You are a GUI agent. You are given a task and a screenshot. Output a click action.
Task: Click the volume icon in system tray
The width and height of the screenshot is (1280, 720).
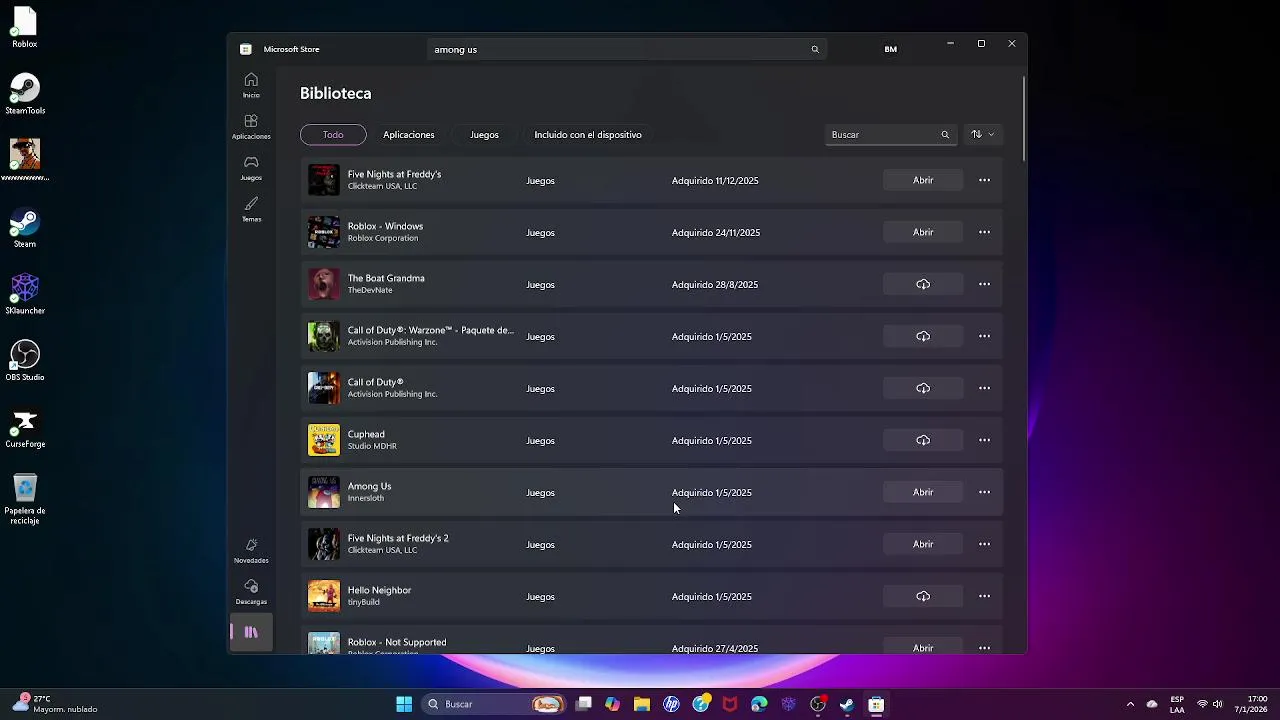point(1217,704)
